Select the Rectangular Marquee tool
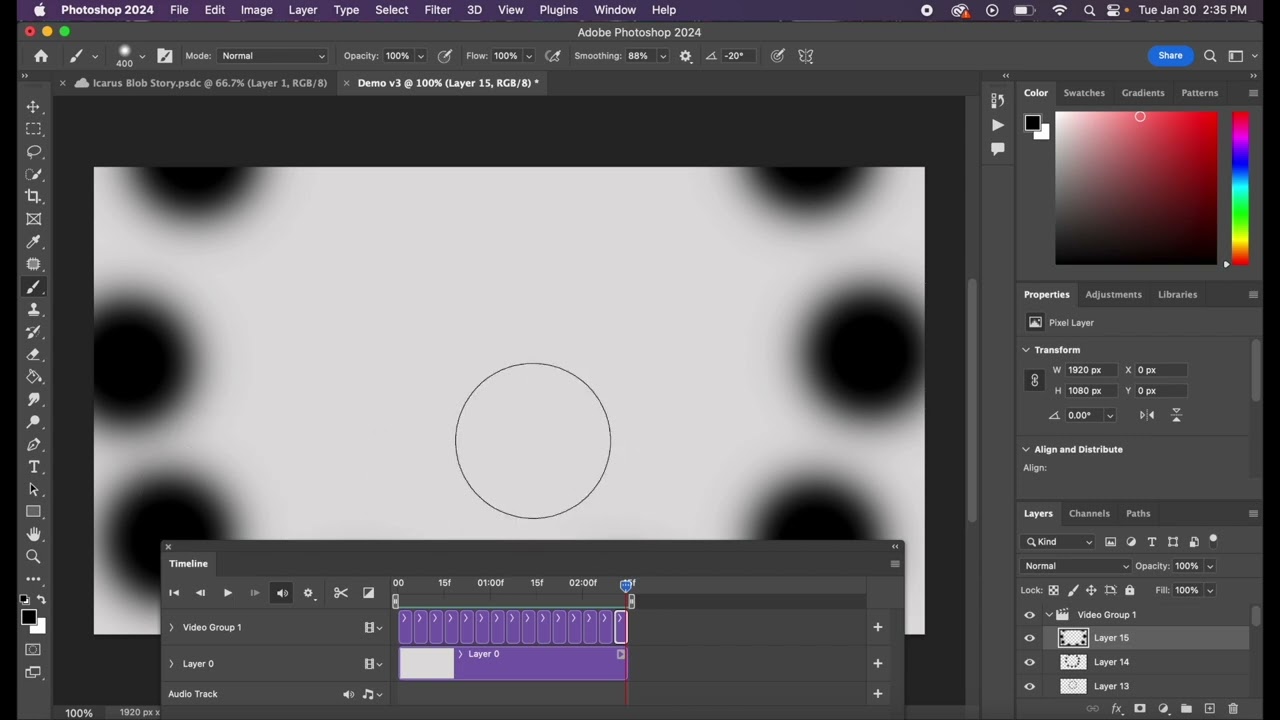Screen dimensions: 1280x720 tap(34, 129)
